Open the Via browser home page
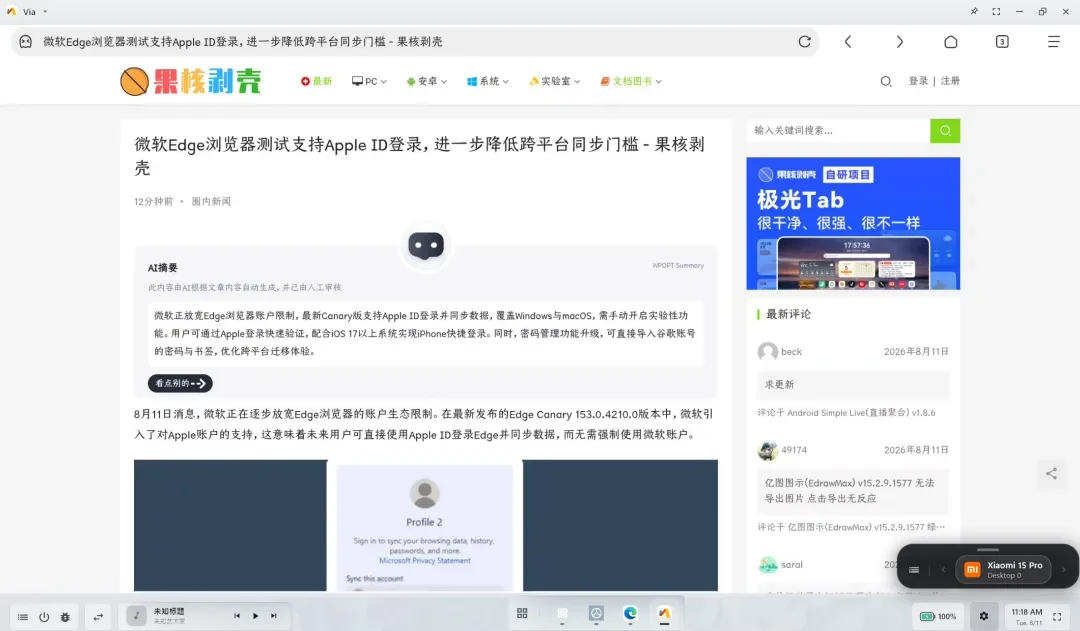The width and height of the screenshot is (1080, 631). (951, 41)
